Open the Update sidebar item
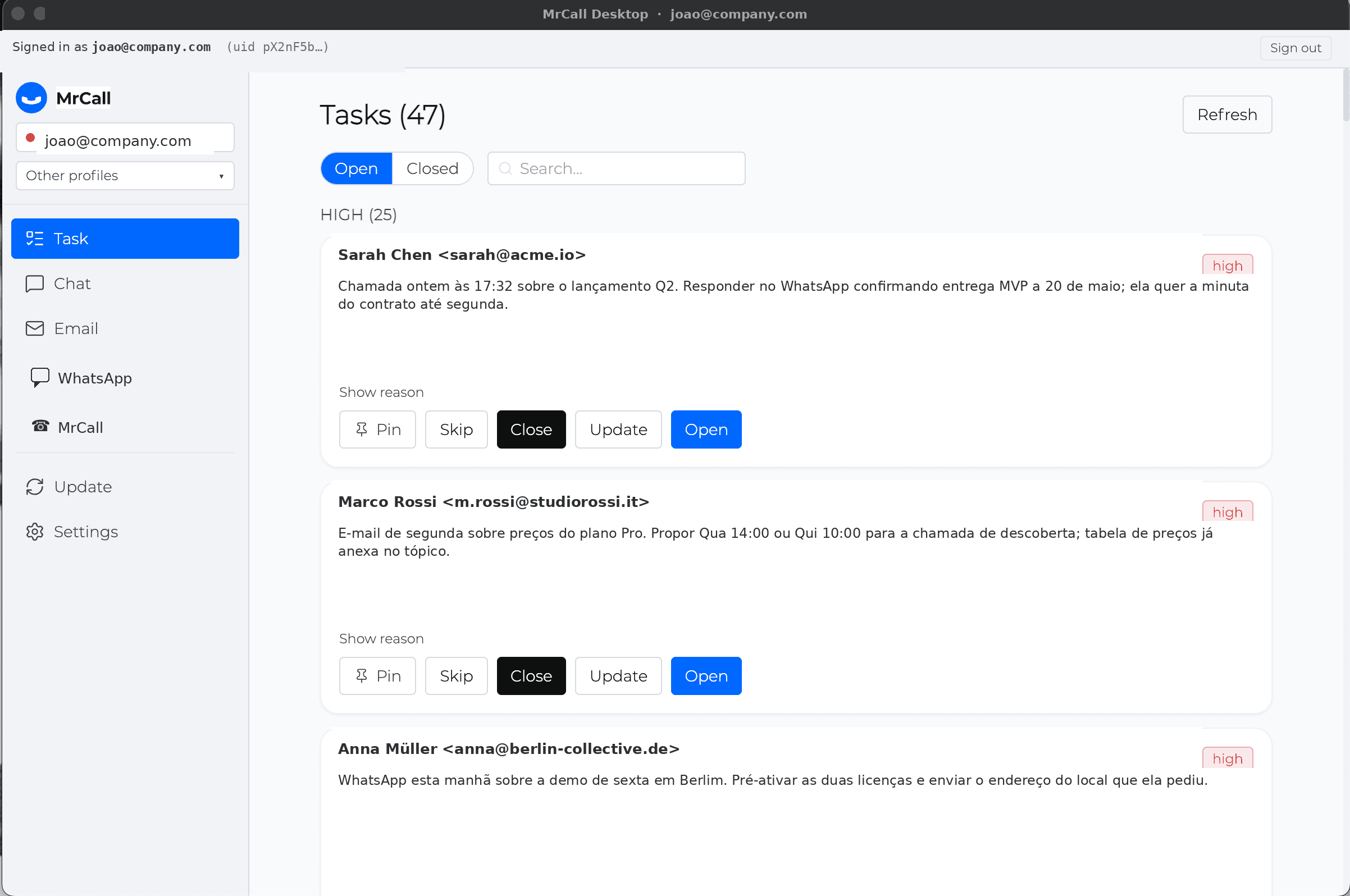Screen dimensions: 1350x896 point(125,487)
